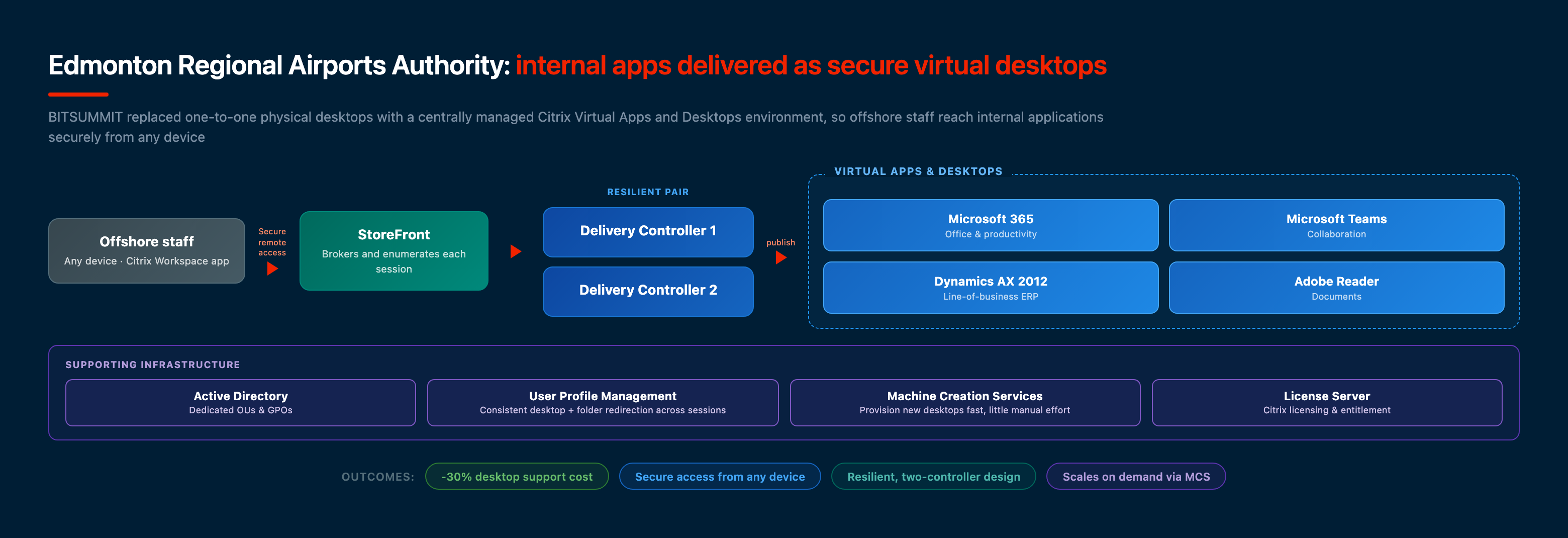Click the -30% desktop support cost pill
This screenshot has width=1568, height=538.
coord(517,477)
